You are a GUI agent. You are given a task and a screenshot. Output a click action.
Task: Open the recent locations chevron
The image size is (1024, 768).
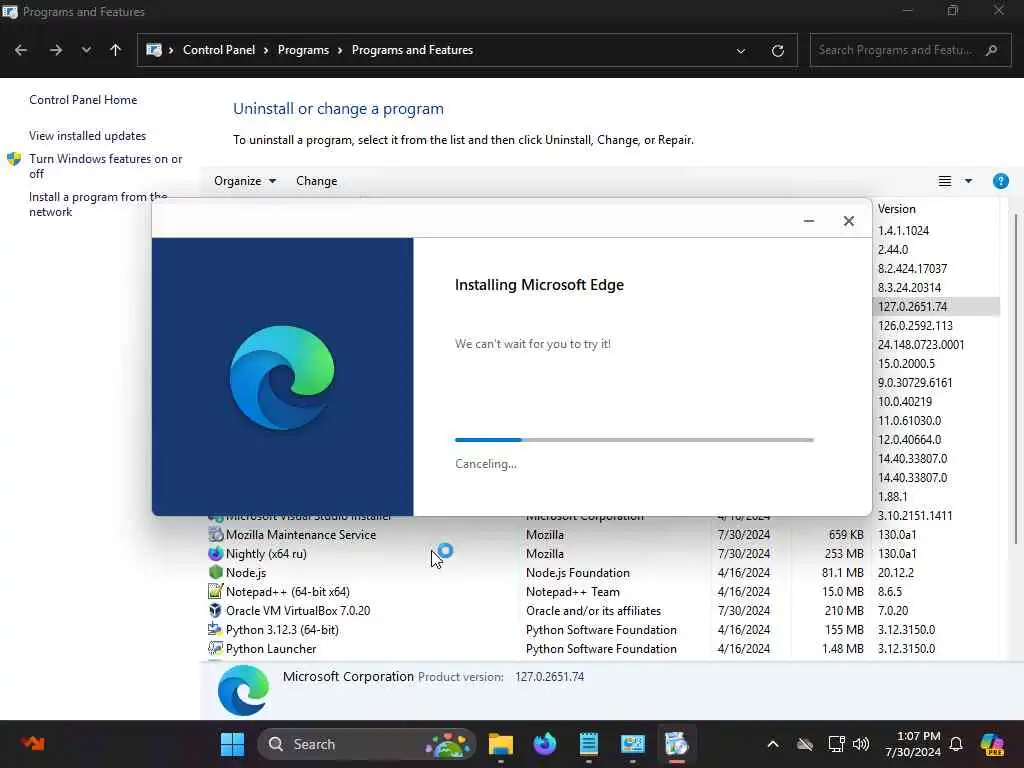(x=86, y=50)
